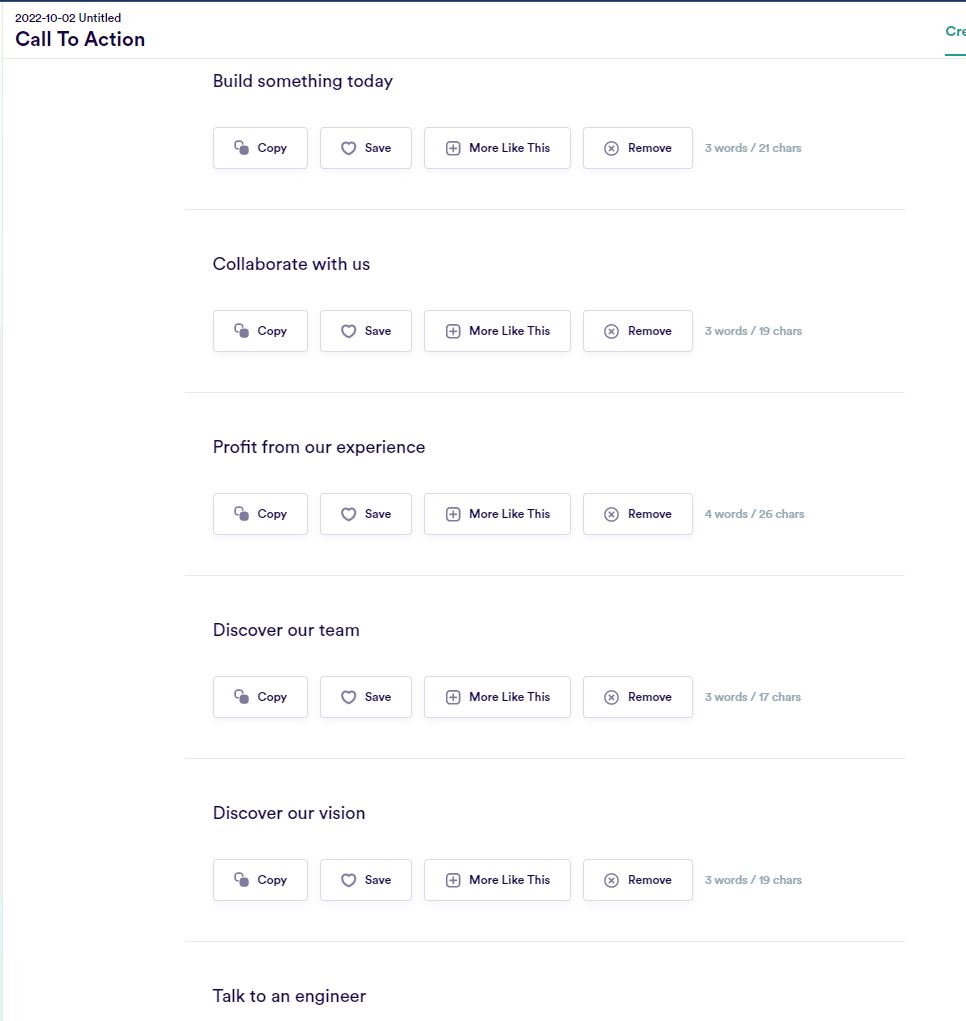Click the heart icon under "Discover our team"
Image resolution: width=966 pixels, height=1021 pixels.
coord(350,696)
